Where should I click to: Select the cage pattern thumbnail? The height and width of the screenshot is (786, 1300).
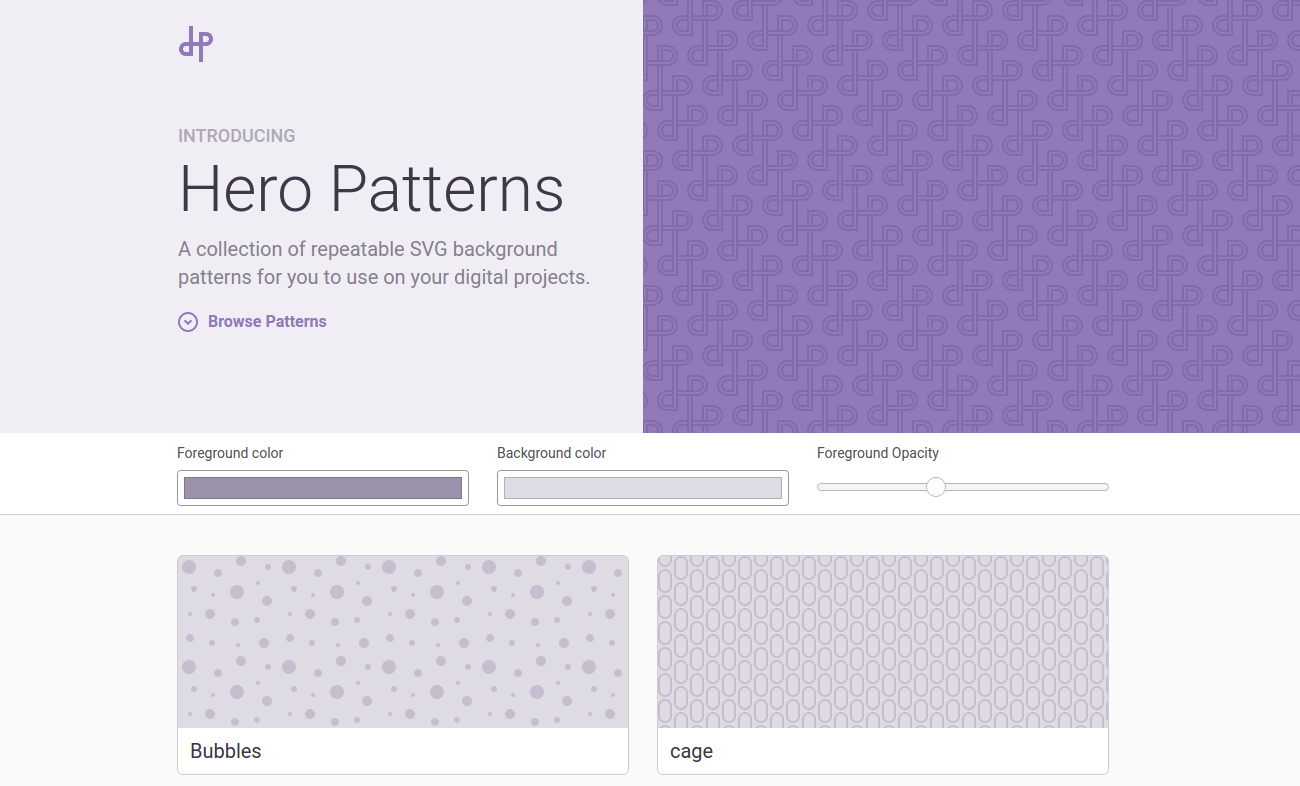[x=882, y=641]
